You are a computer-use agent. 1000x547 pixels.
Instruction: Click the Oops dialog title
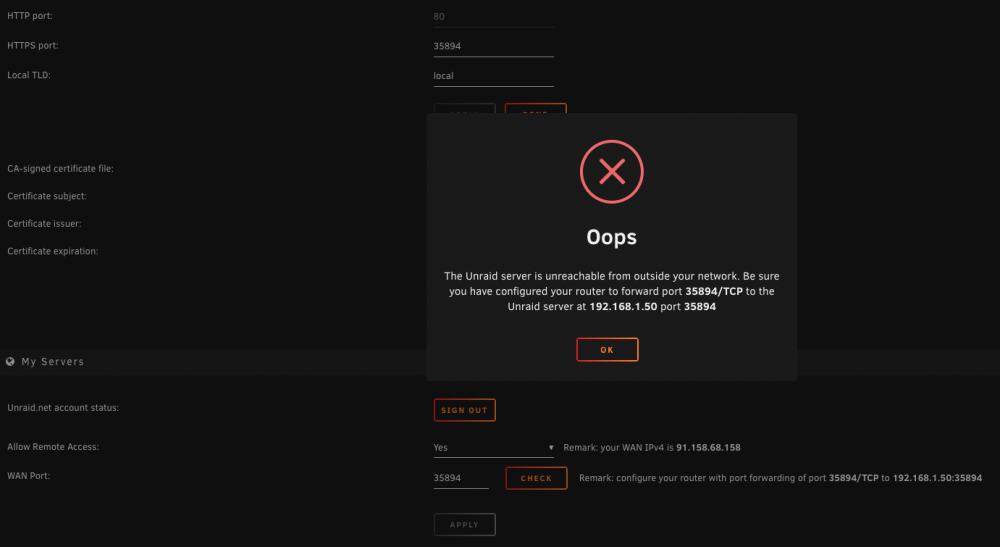pyautogui.click(x=612, y=237)
